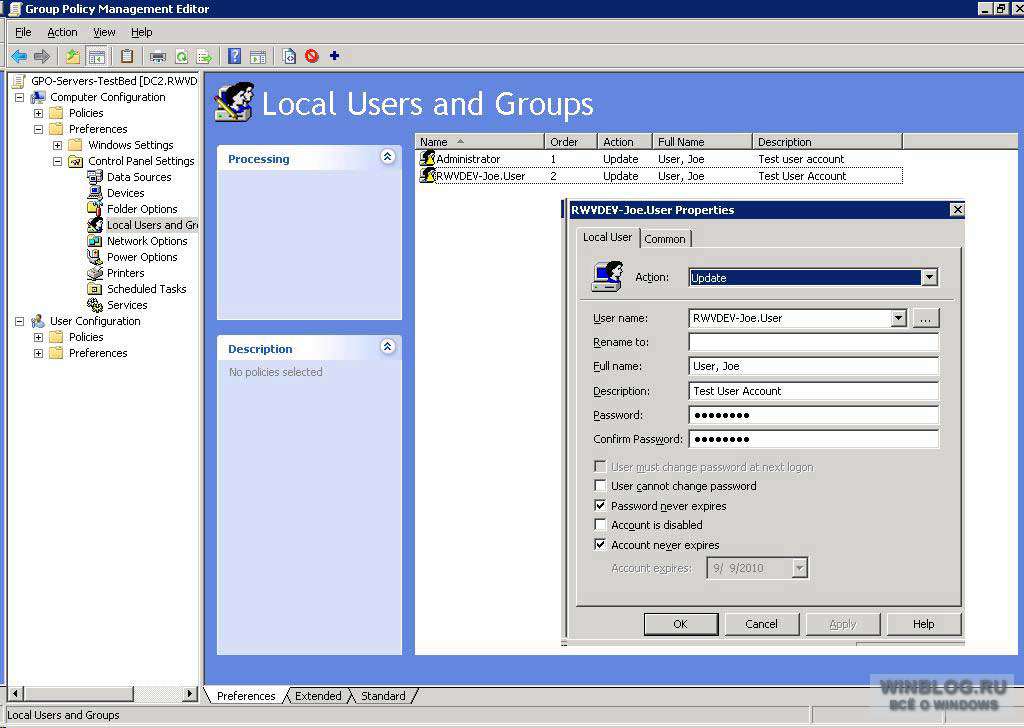
Task: Tick 'User must change password at next logon'
Action: coord(600,466)
